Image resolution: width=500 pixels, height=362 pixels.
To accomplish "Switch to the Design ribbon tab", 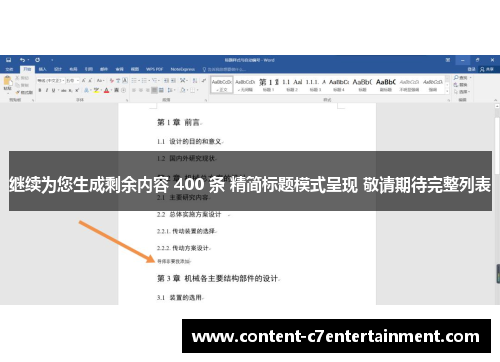I will coord(58,69).
